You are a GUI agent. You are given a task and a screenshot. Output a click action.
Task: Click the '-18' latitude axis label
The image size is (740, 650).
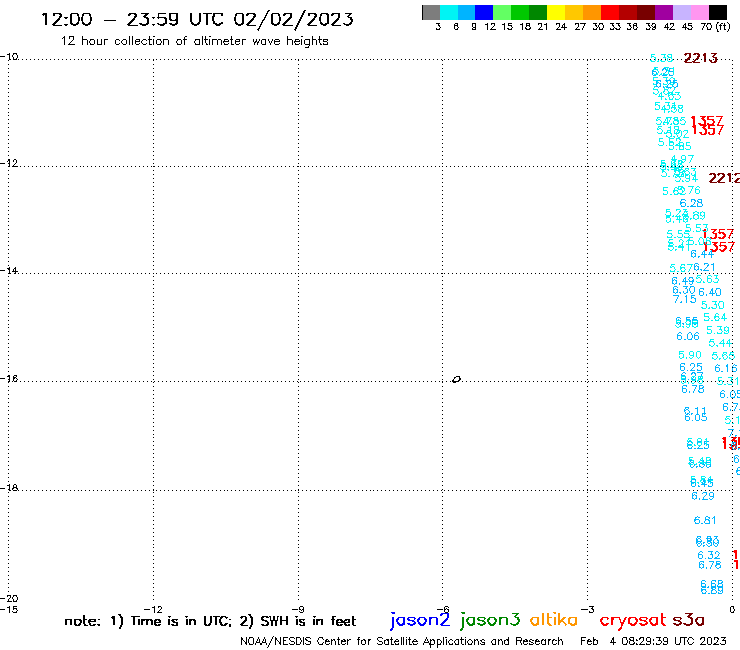(x=9, y=488)
